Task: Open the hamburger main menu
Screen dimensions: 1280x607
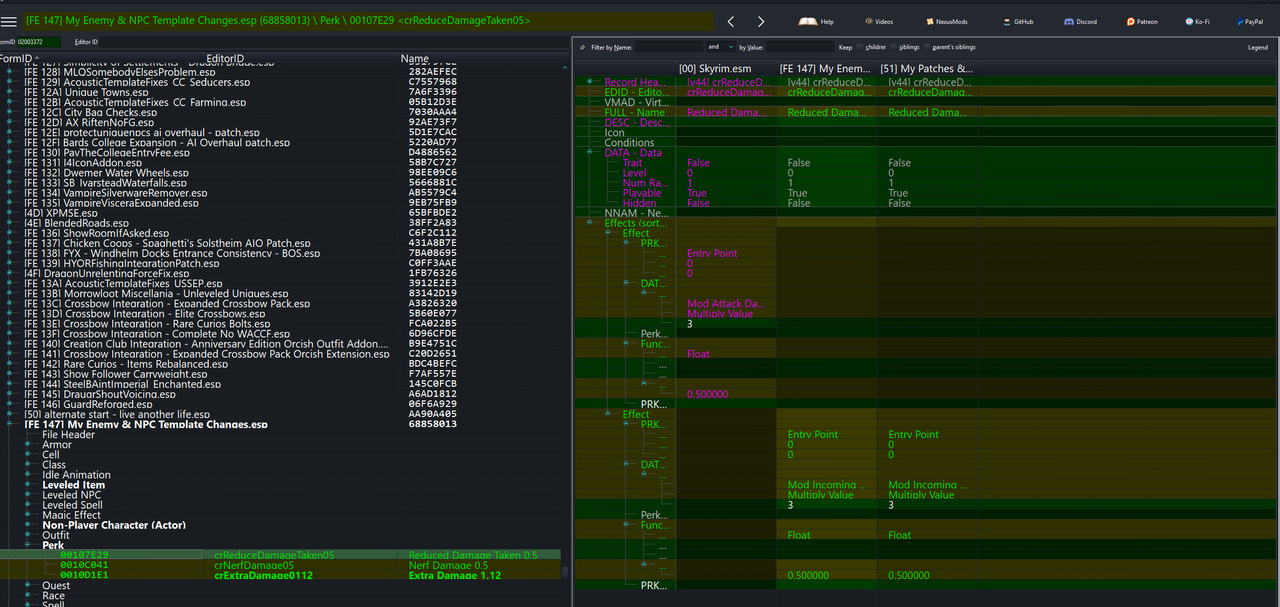Action: click(x=9, y=21)
